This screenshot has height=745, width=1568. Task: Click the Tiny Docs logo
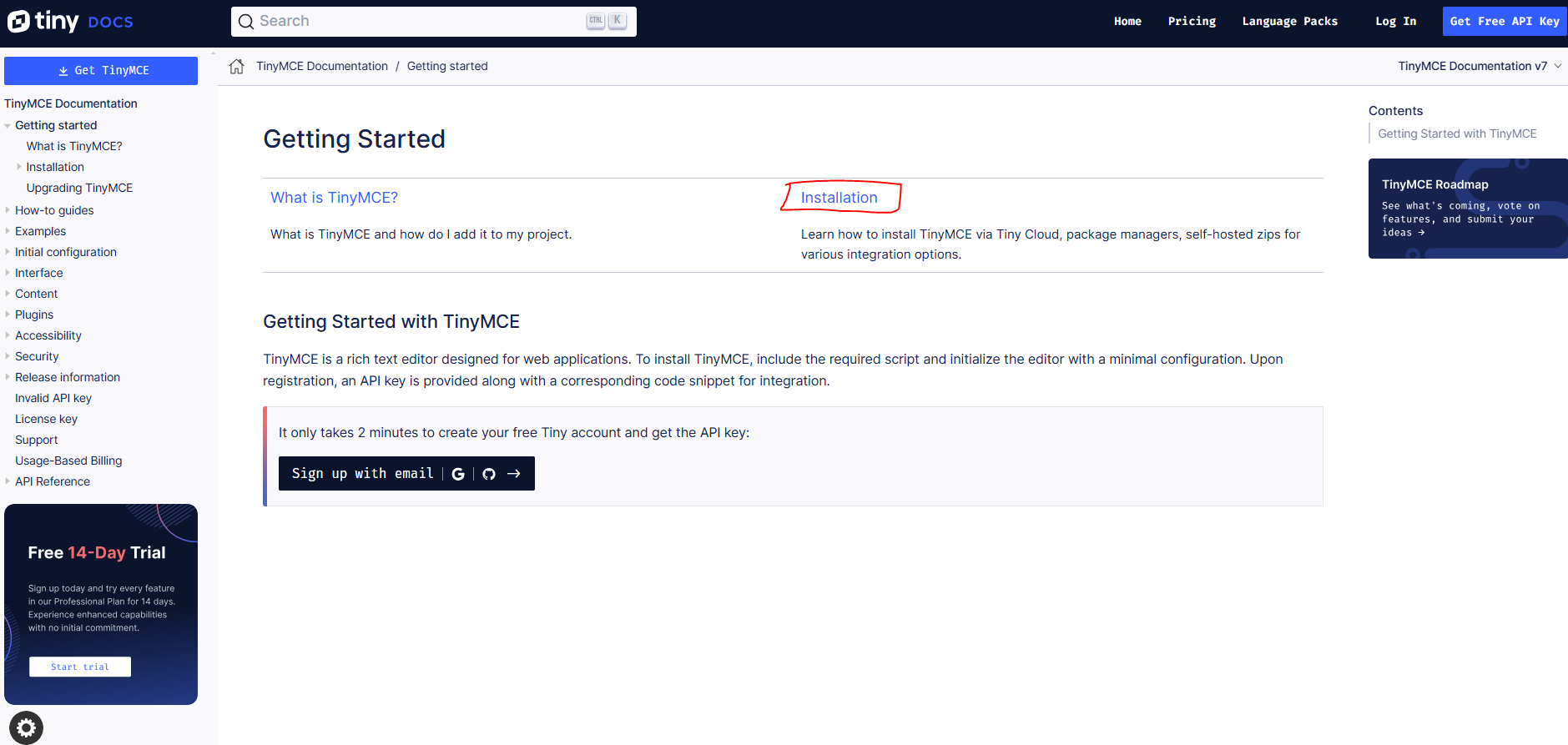(x=70, y=21)
